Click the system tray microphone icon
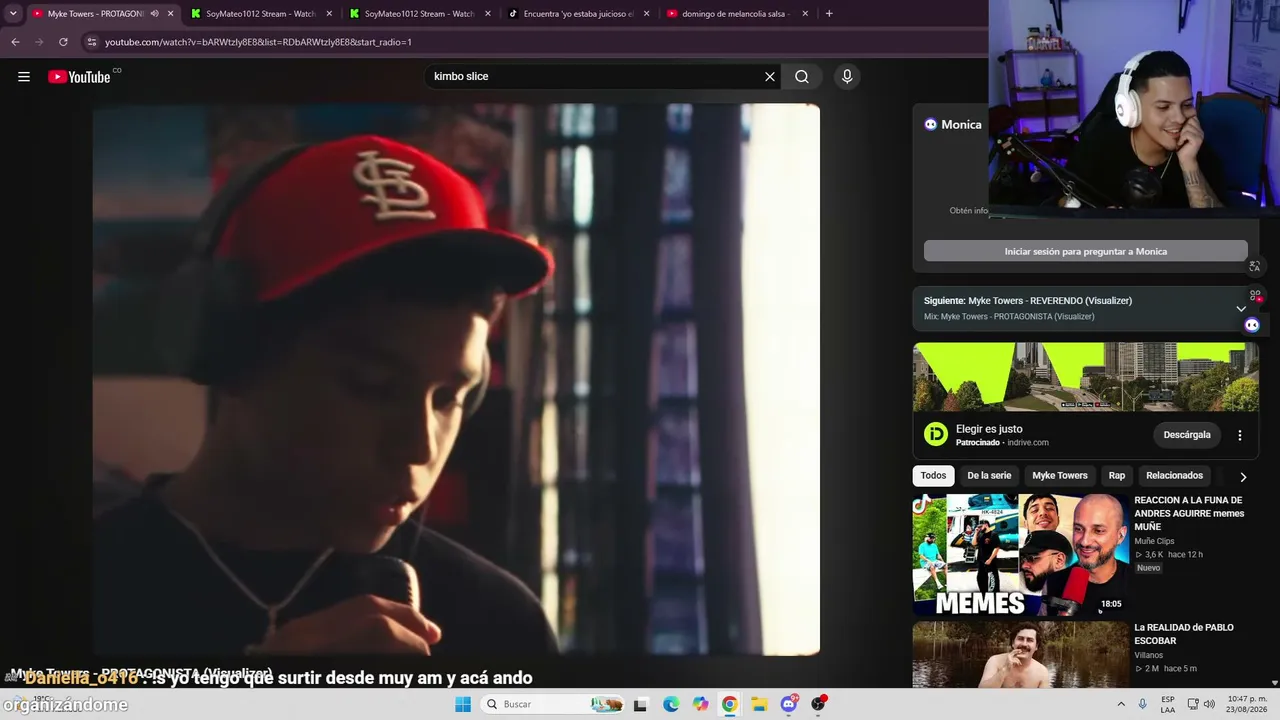This screenshot has width=1280, height=720. 1143,704
